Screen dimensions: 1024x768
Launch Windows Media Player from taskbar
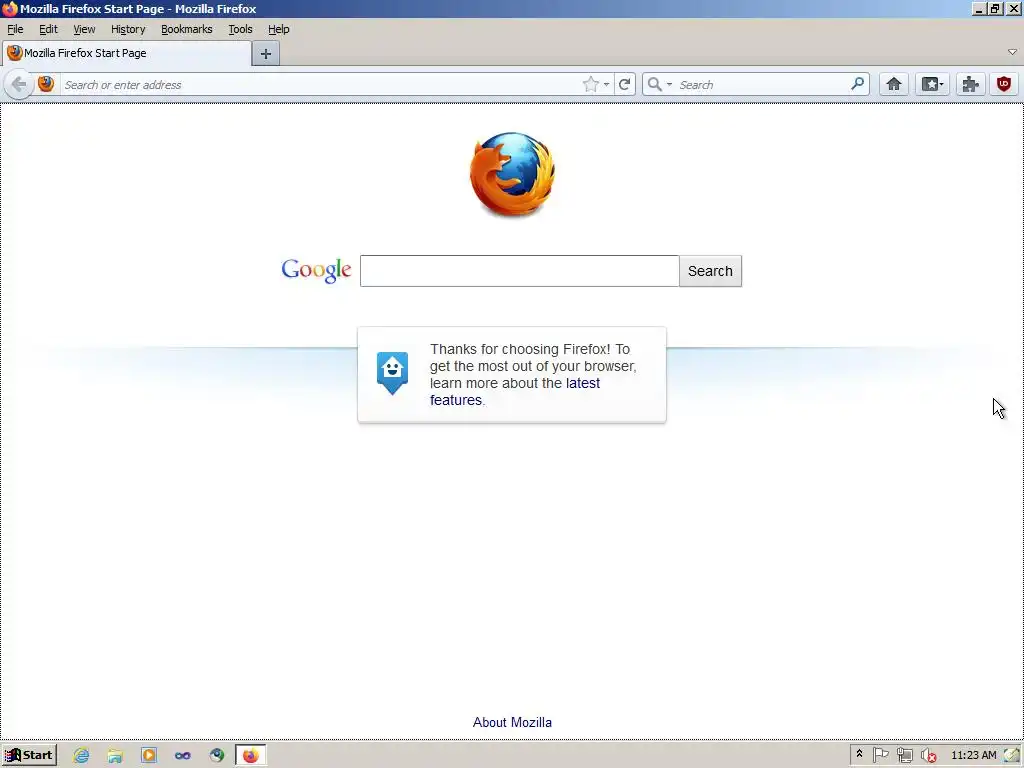click(149, 756)
